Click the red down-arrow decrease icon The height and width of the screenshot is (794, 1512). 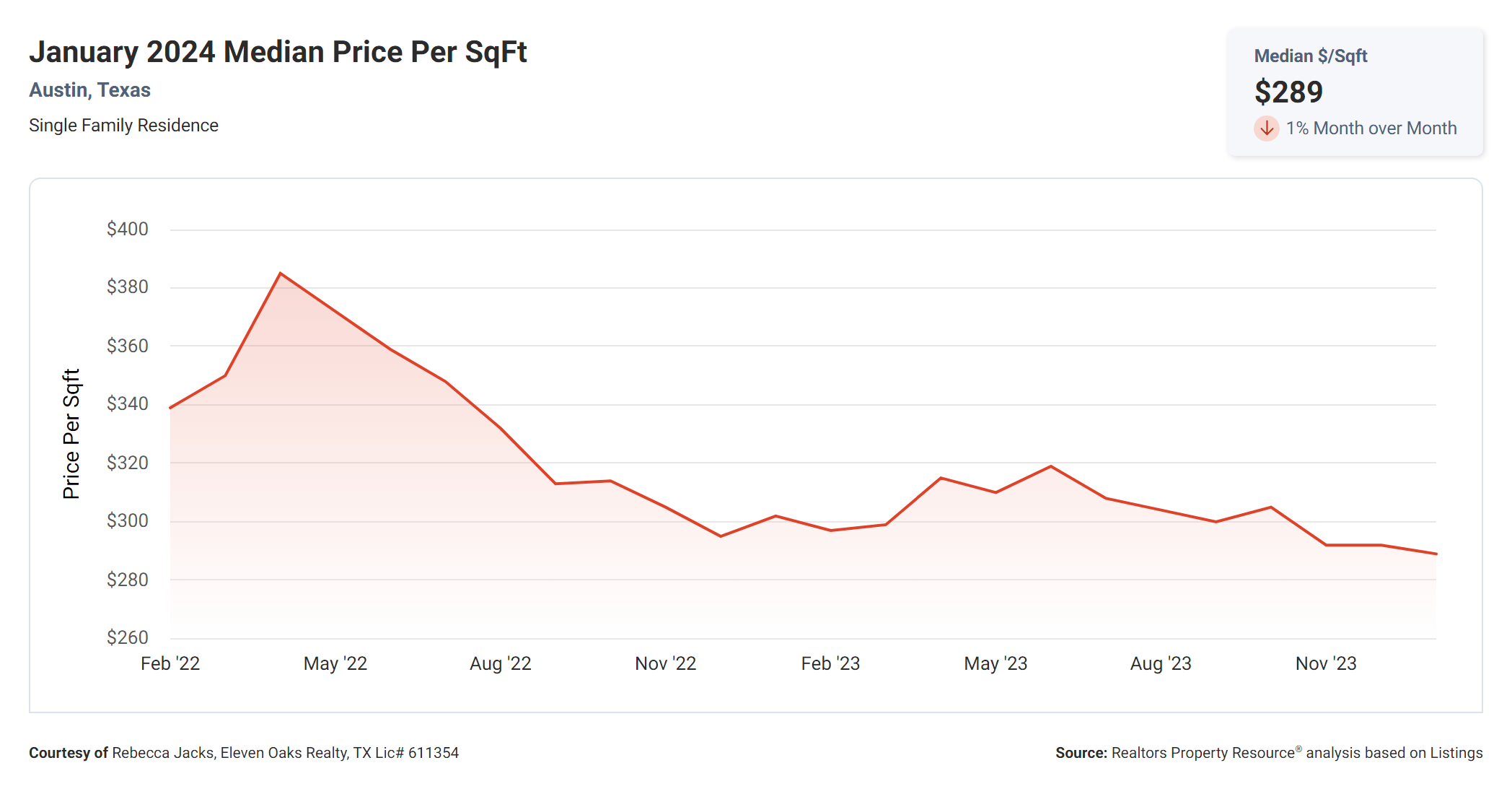[1266, 128]
